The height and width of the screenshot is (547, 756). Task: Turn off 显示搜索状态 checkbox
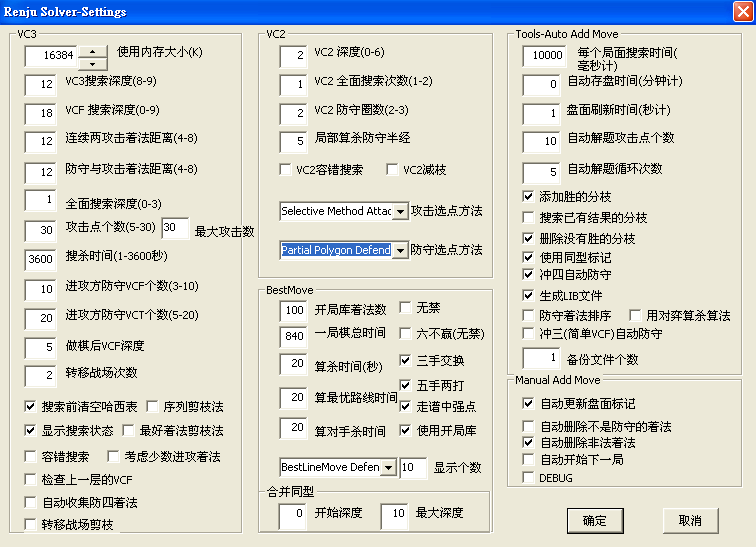coord(30,430)
